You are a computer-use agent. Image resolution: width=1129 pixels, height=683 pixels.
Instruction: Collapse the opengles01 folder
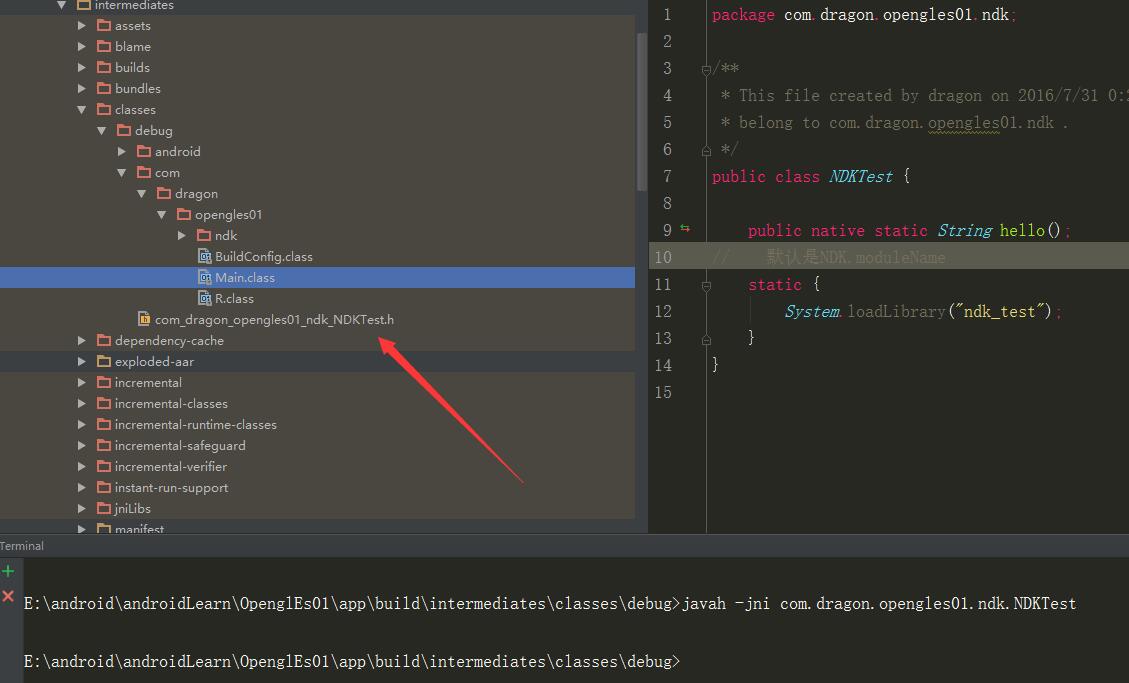point(162,214)
